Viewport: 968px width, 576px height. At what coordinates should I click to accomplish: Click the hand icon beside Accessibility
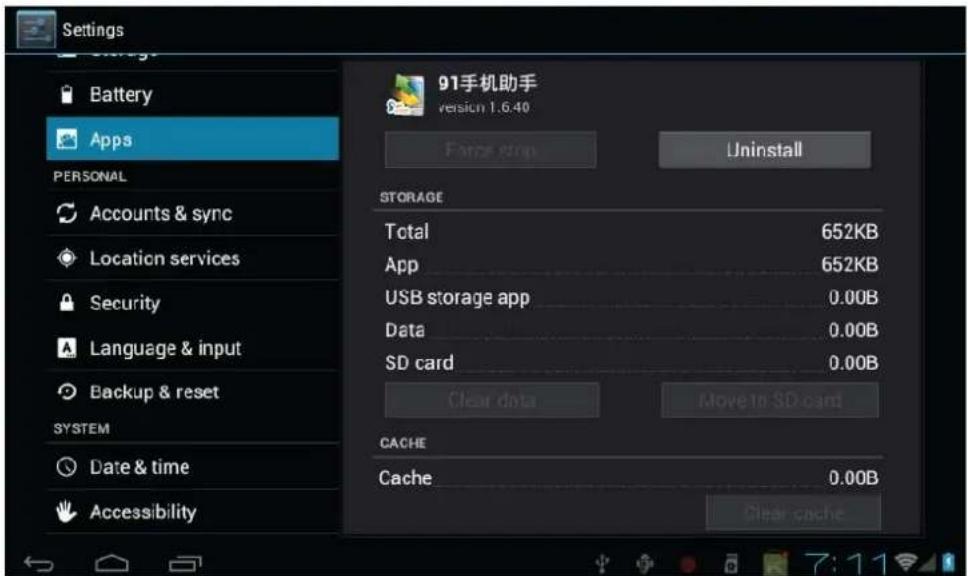(66, 511)
